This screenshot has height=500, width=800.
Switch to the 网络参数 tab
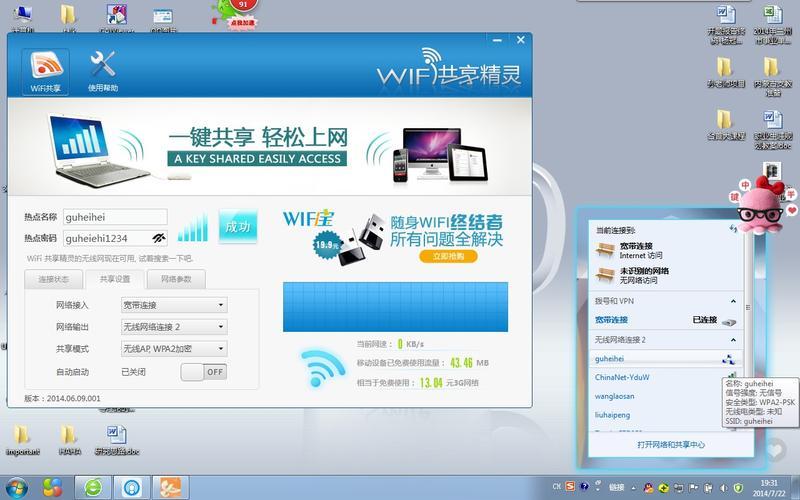(176, 279)
